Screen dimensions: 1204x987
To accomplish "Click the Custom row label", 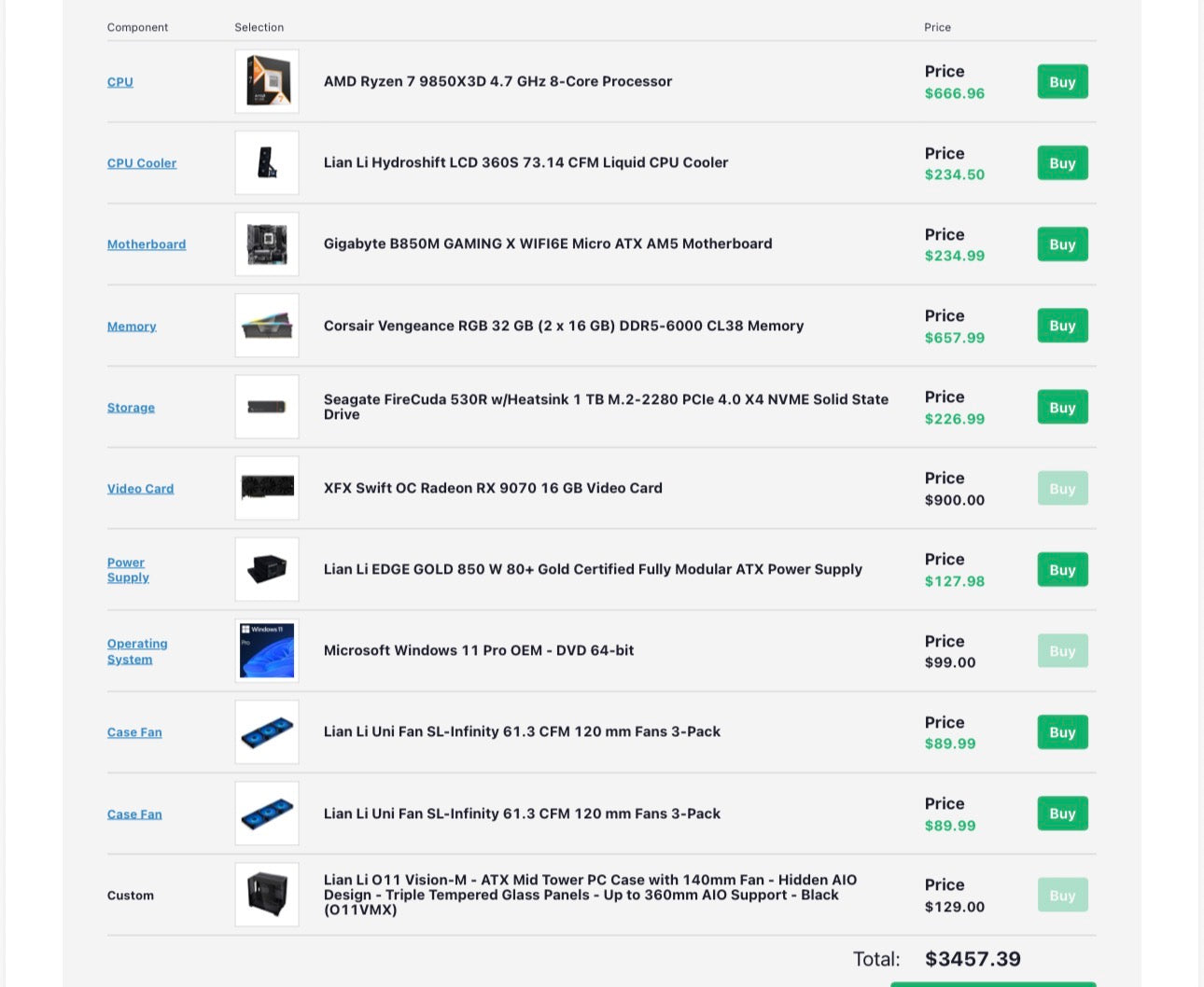I will (131, 896).
